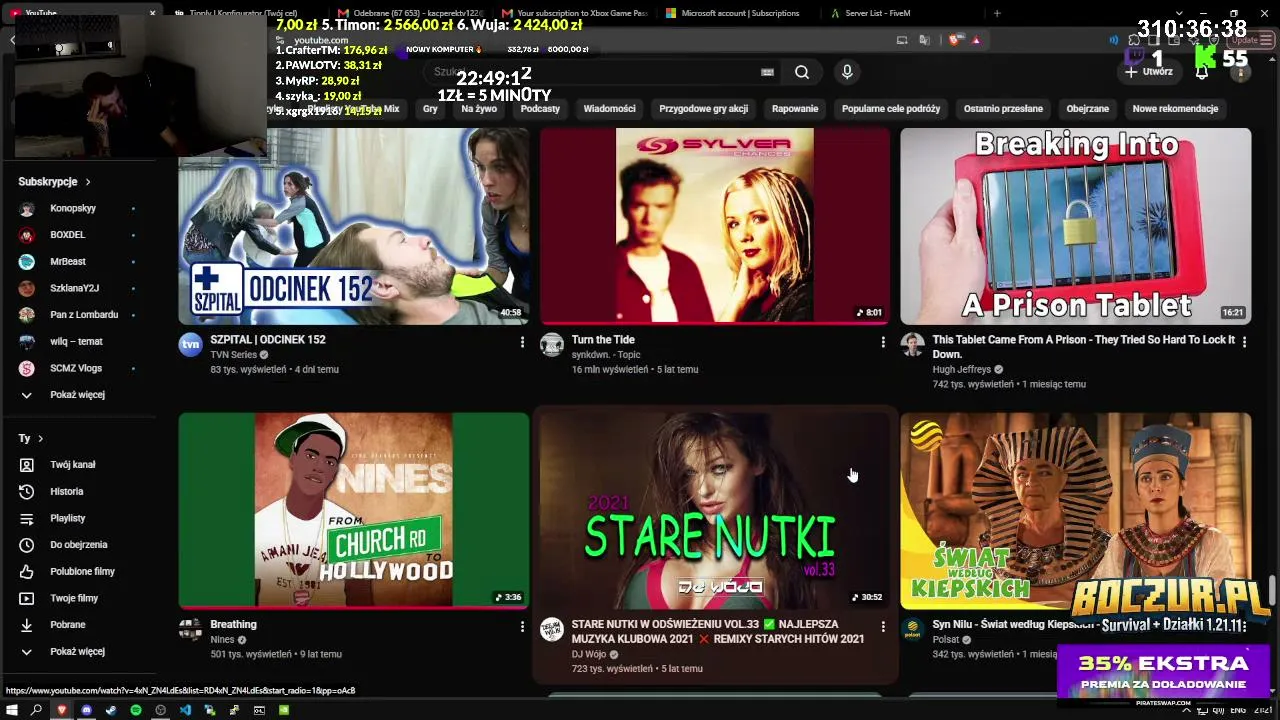Open Polubione filmy thumbs-up icon
This screenshot has width=1280, height=720.
(x=27, y=572)
